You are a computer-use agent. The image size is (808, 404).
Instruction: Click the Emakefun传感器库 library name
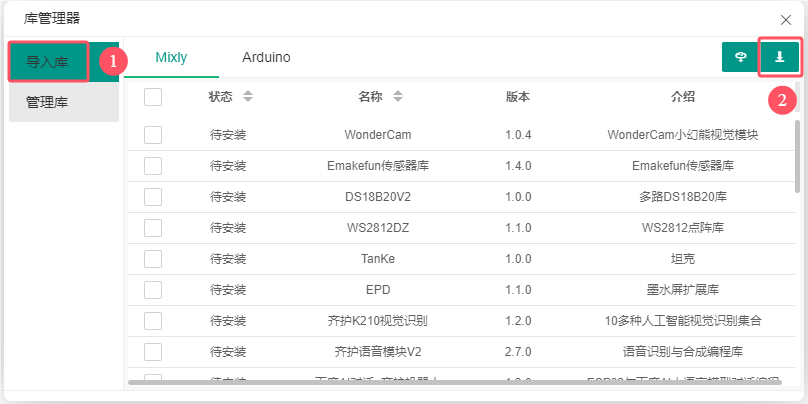(377, 166)
